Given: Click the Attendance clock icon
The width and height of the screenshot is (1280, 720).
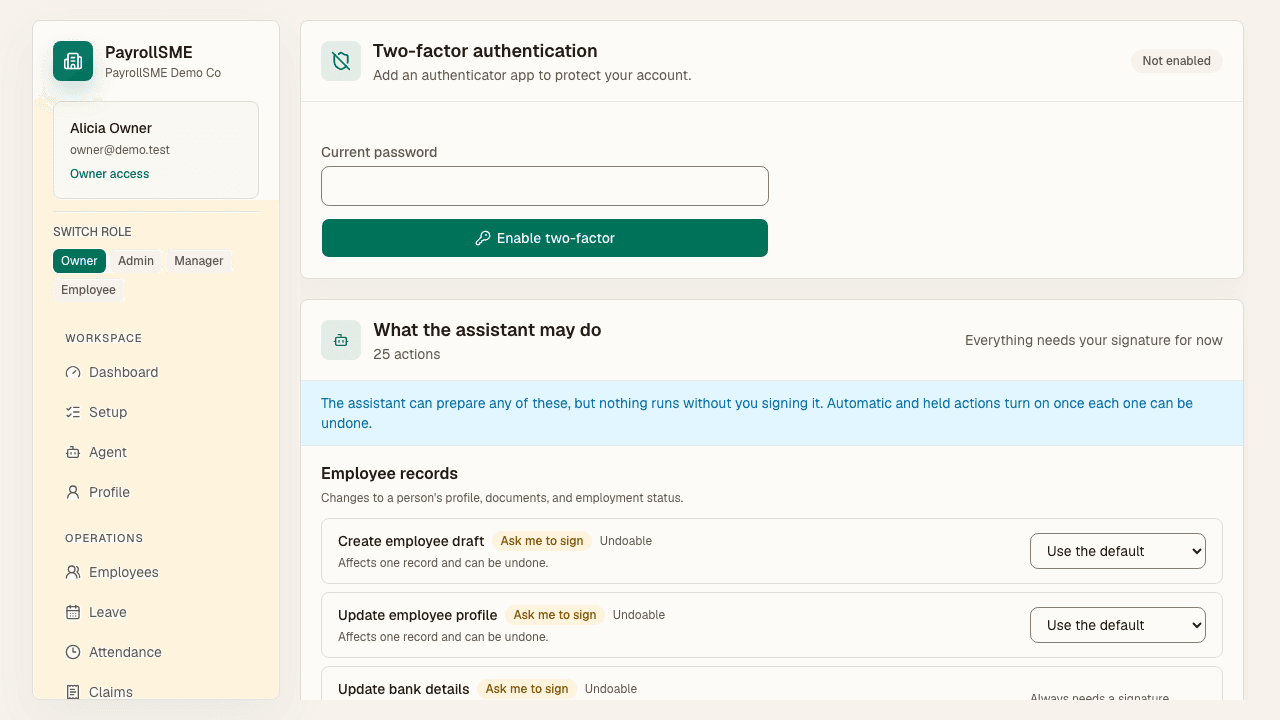Looking at the screenshot, I should (x=73, y=652).
